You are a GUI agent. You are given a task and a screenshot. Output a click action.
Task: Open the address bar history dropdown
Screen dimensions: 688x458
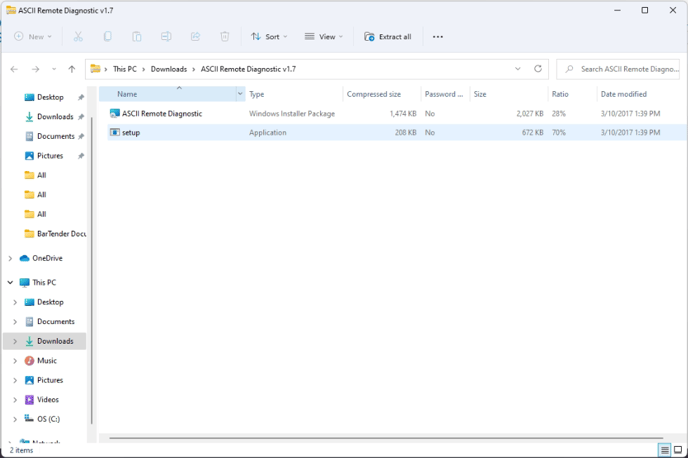point(518,69)
